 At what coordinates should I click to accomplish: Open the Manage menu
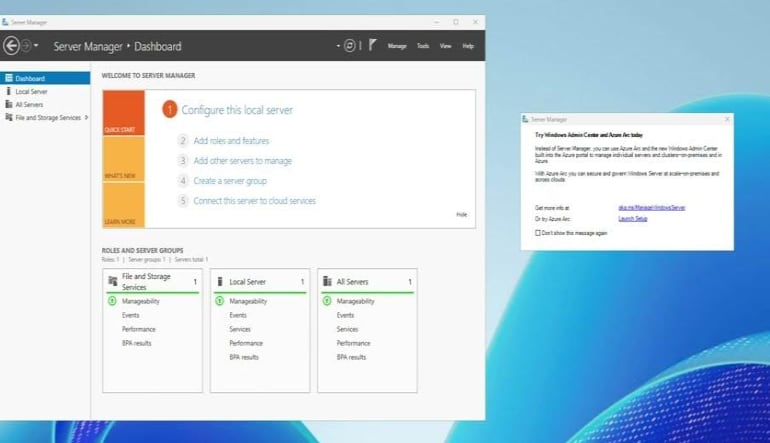click(397, 46)
